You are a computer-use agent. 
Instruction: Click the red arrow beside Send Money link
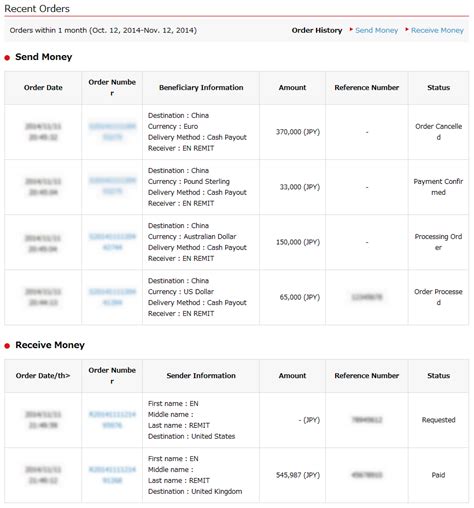point(351,29)
